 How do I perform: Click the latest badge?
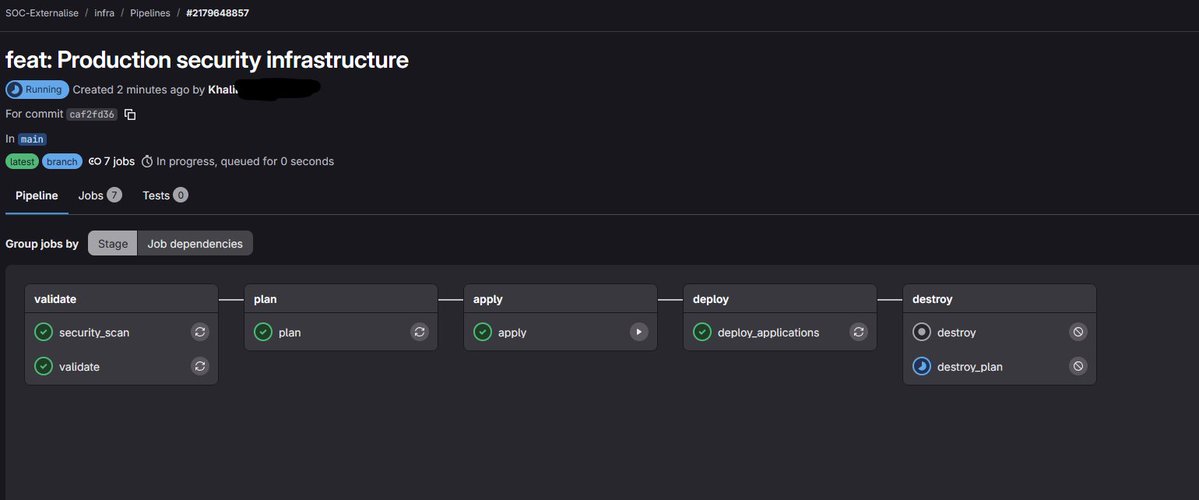pos(22,161)
